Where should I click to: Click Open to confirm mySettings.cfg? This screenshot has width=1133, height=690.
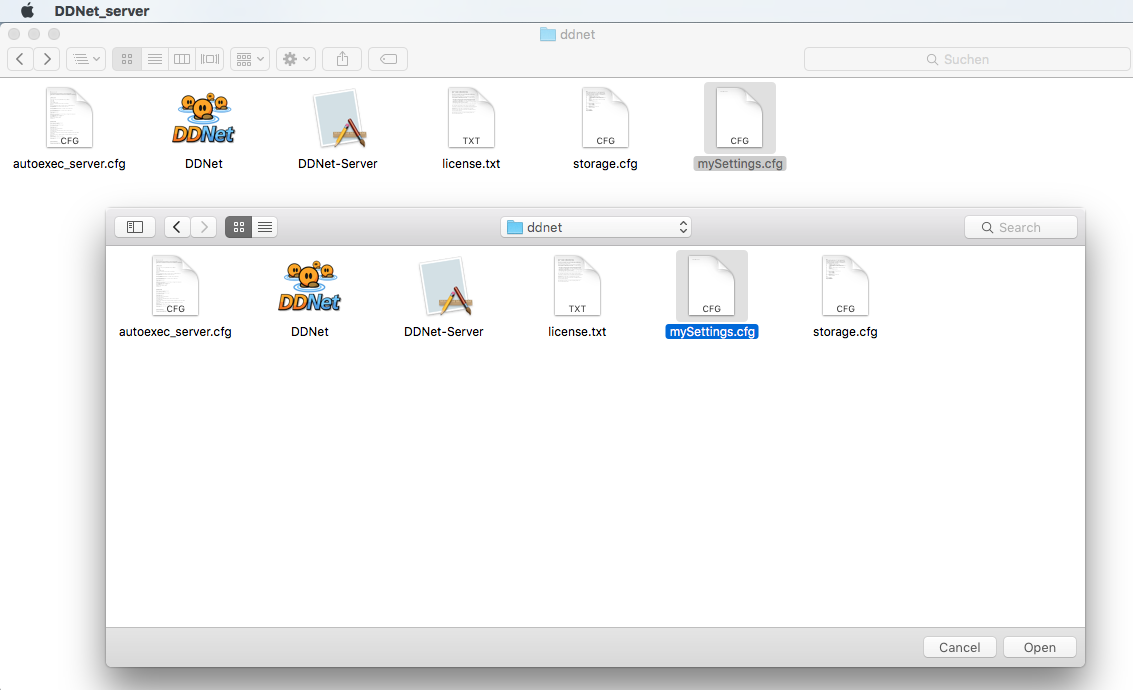pos(1039,647)
